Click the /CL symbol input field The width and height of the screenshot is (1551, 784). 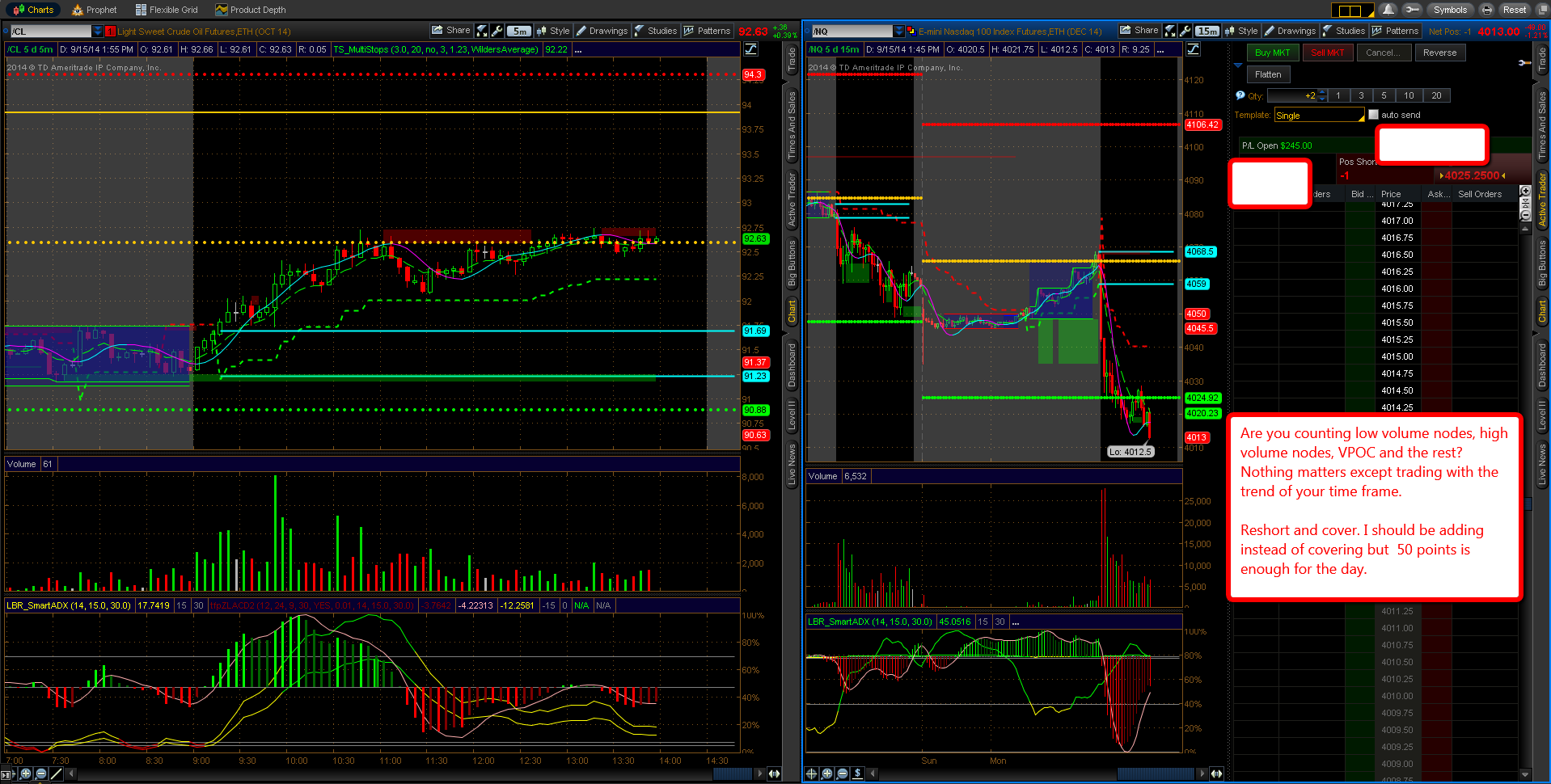(x=50, y=32)
